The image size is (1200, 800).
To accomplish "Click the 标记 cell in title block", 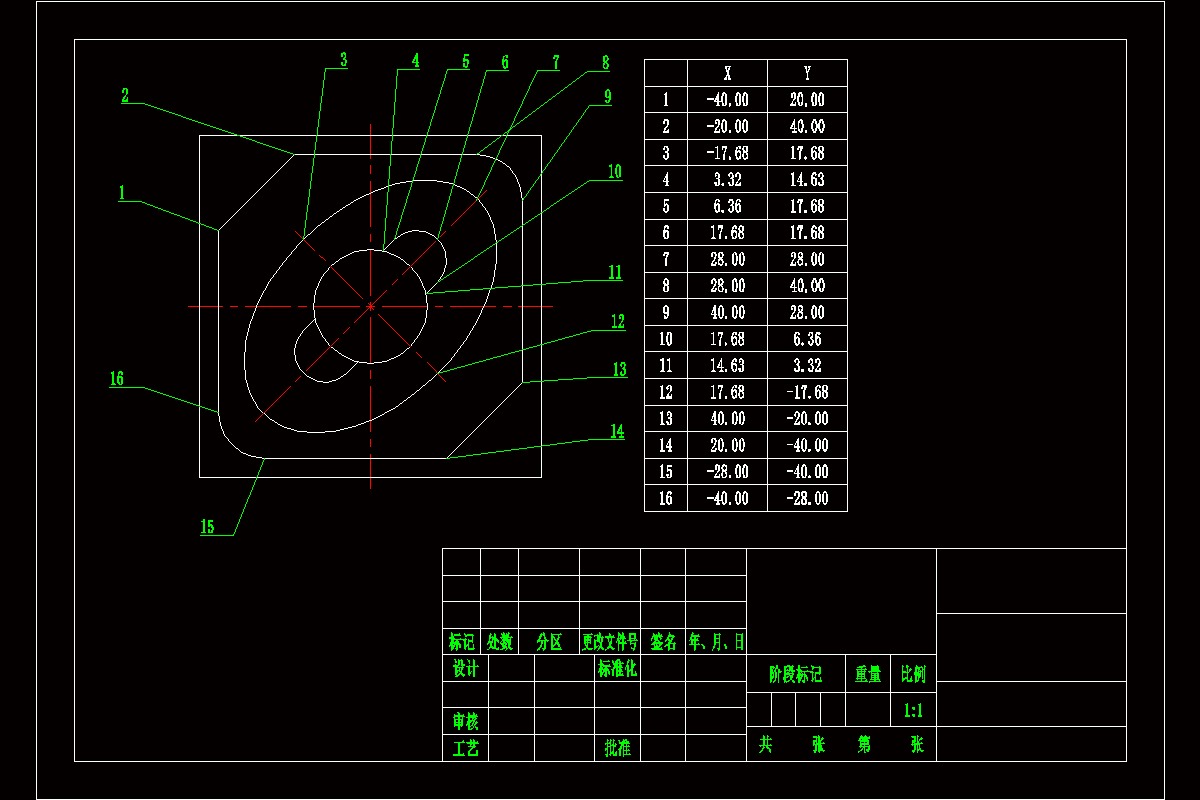I will pyautogui.click(x=462, y=642).
